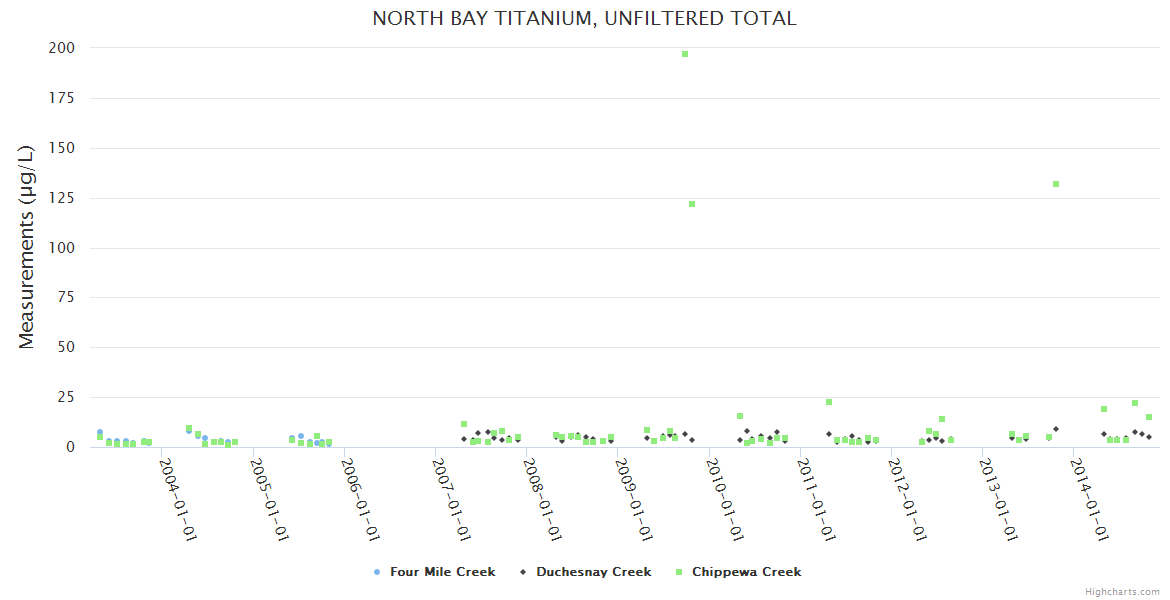Viewport: 1170px width, 600px height.
Task: Click the Duchesnay diamond below the 132 µg/L outlier
Action: click(x=1056, y=429)
